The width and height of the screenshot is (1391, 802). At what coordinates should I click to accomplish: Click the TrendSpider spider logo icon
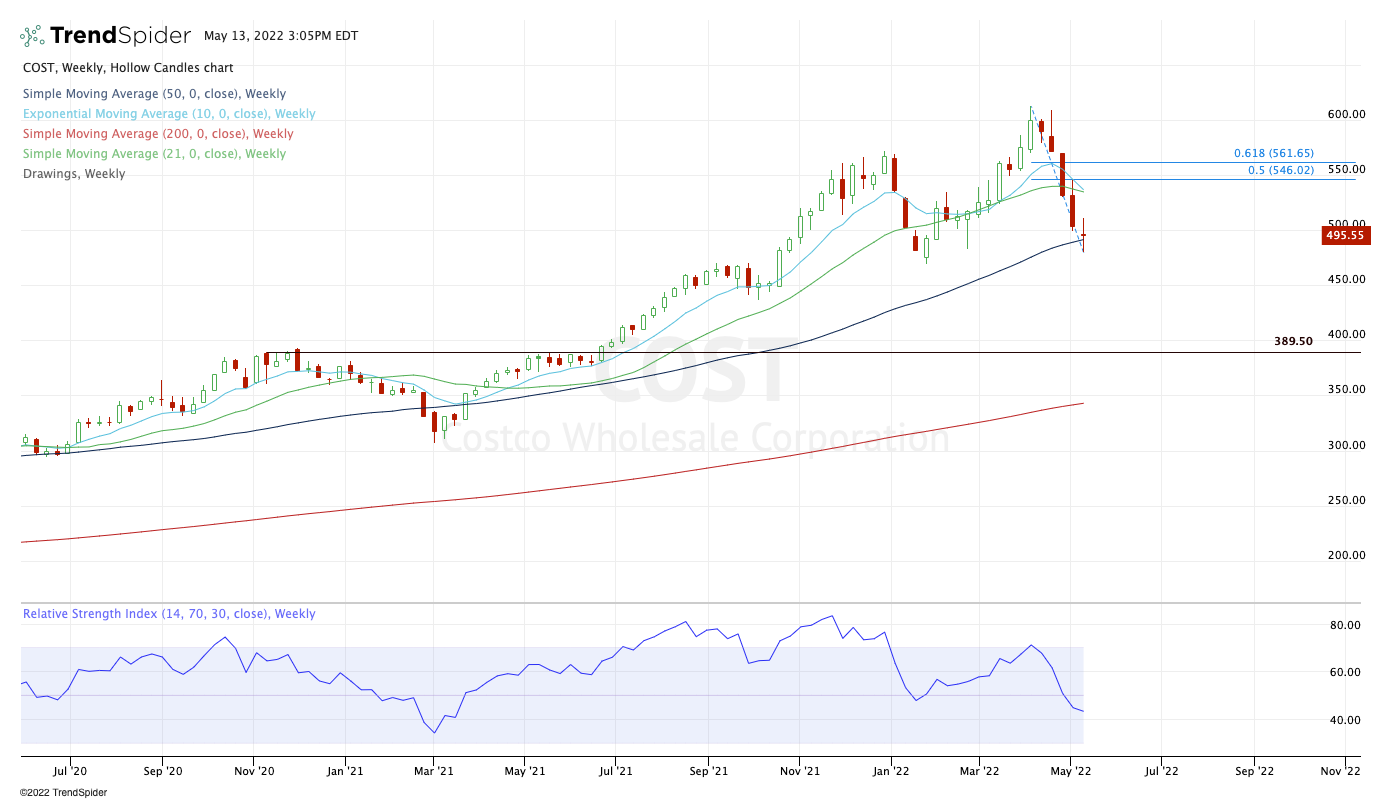pos(33,36)
